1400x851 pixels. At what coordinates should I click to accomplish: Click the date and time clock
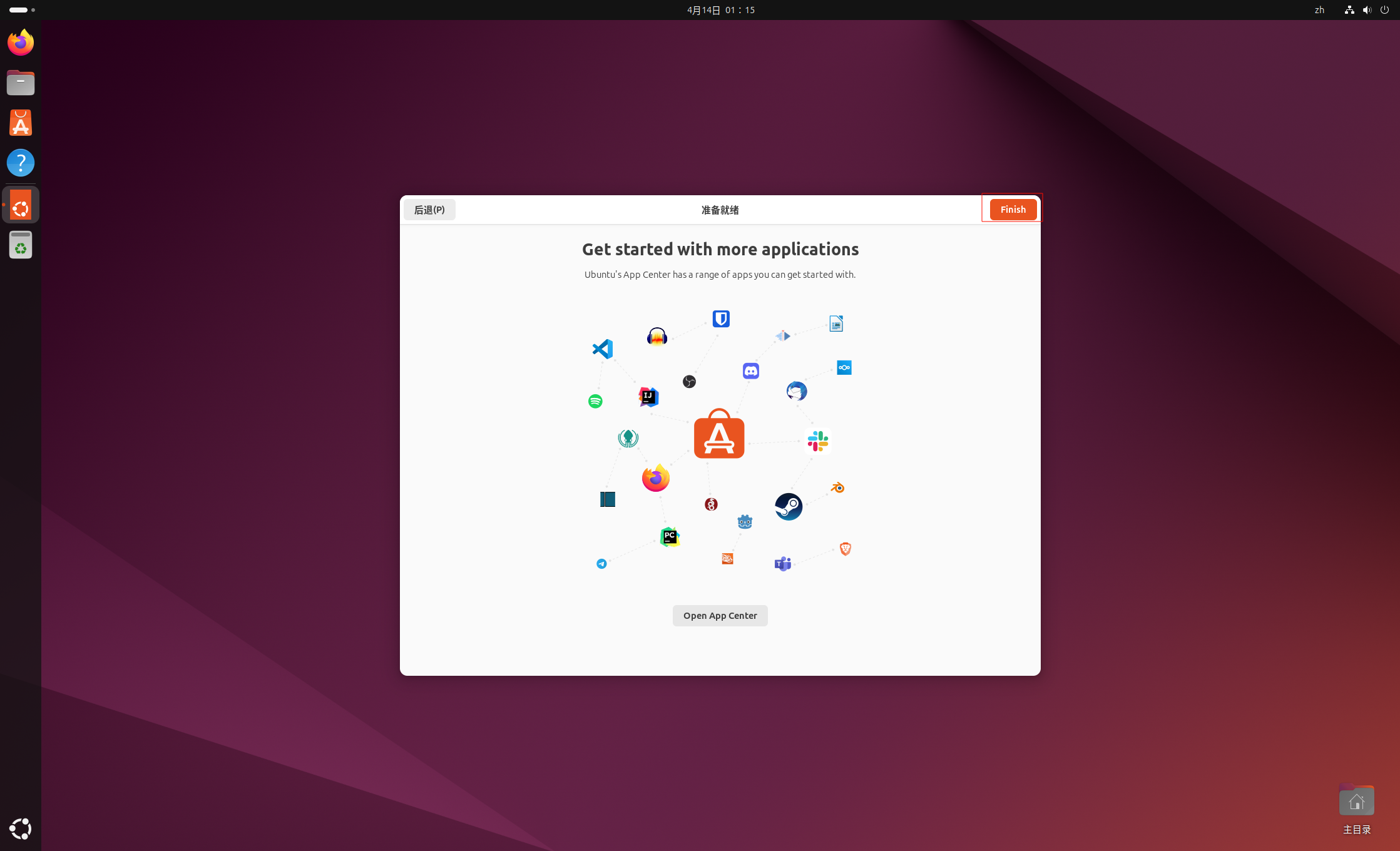(720, 10)
